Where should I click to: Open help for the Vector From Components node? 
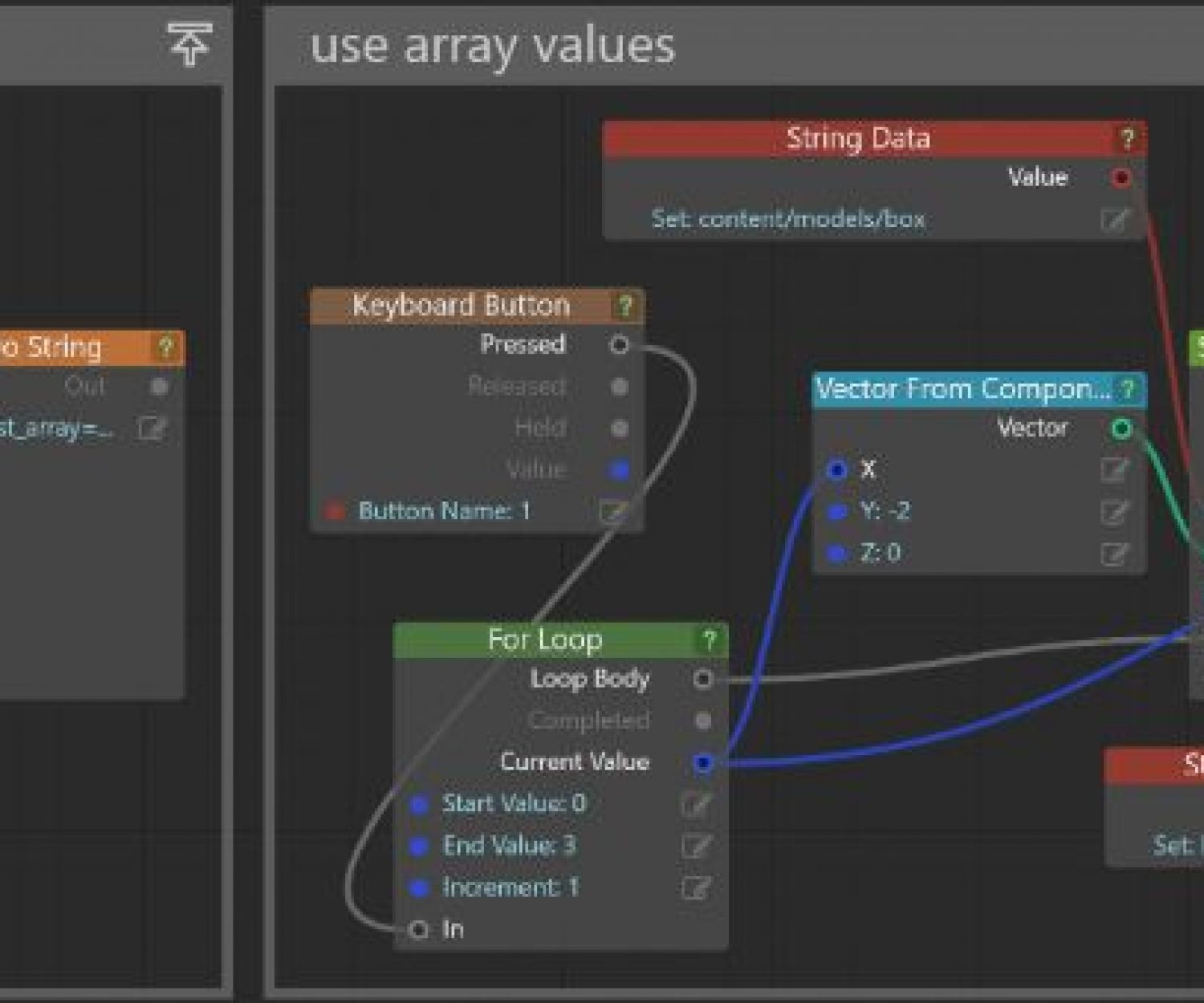[1128, 391]
